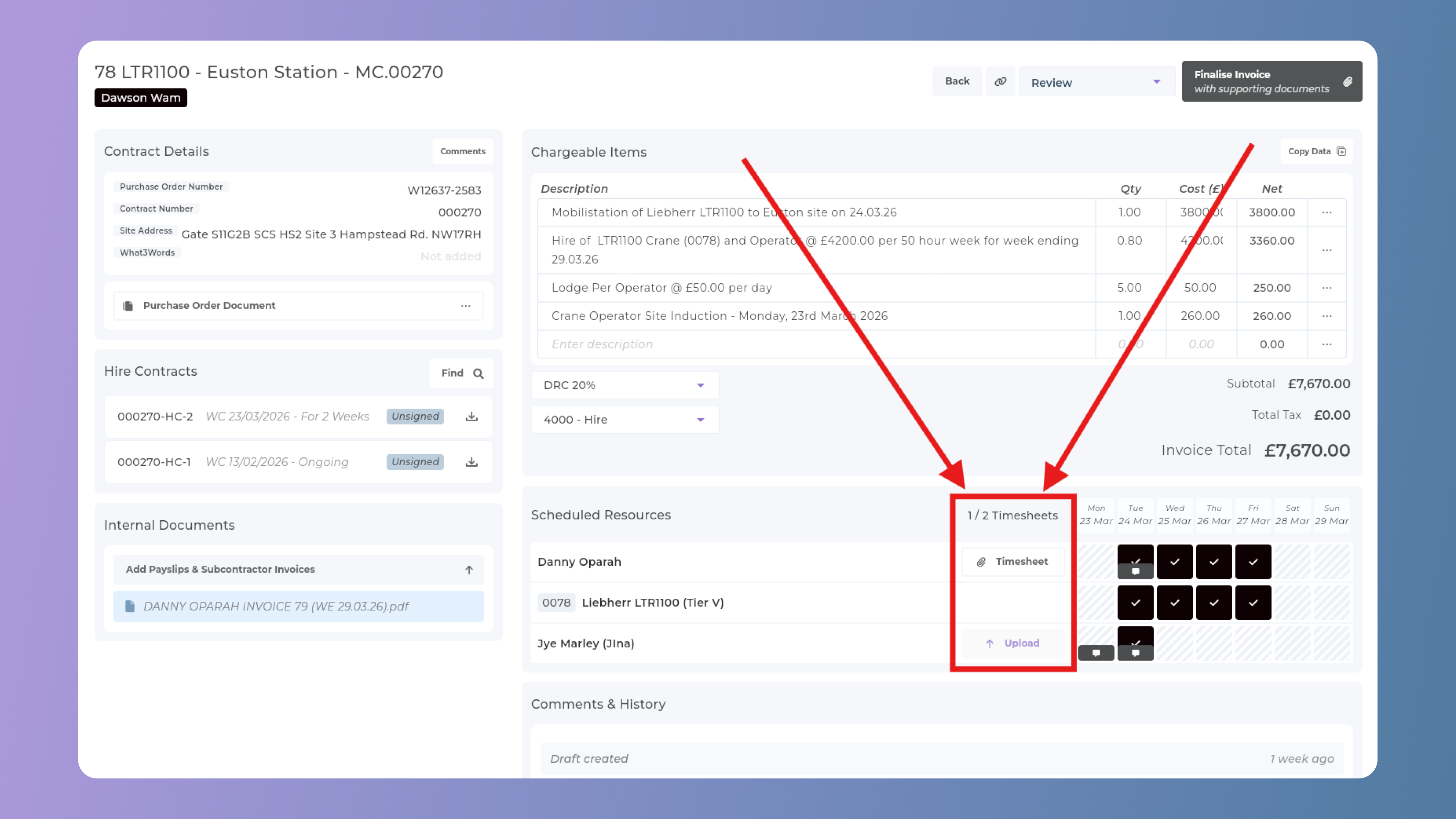The width and height of the screenshot is (1456, 819).
Task: Download hire contract 000270-HC-1
Action: pyautogui.click(x=471, y=462)
